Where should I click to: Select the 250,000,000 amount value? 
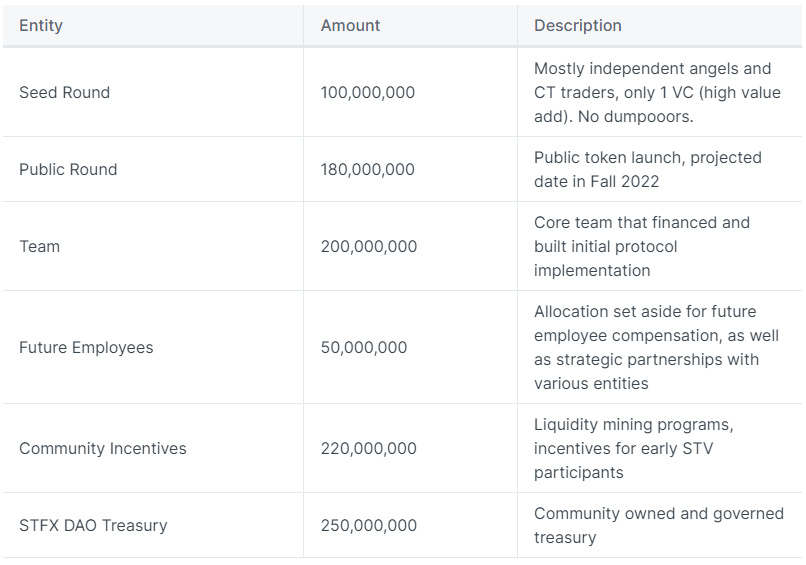click(x=369, y=525)
